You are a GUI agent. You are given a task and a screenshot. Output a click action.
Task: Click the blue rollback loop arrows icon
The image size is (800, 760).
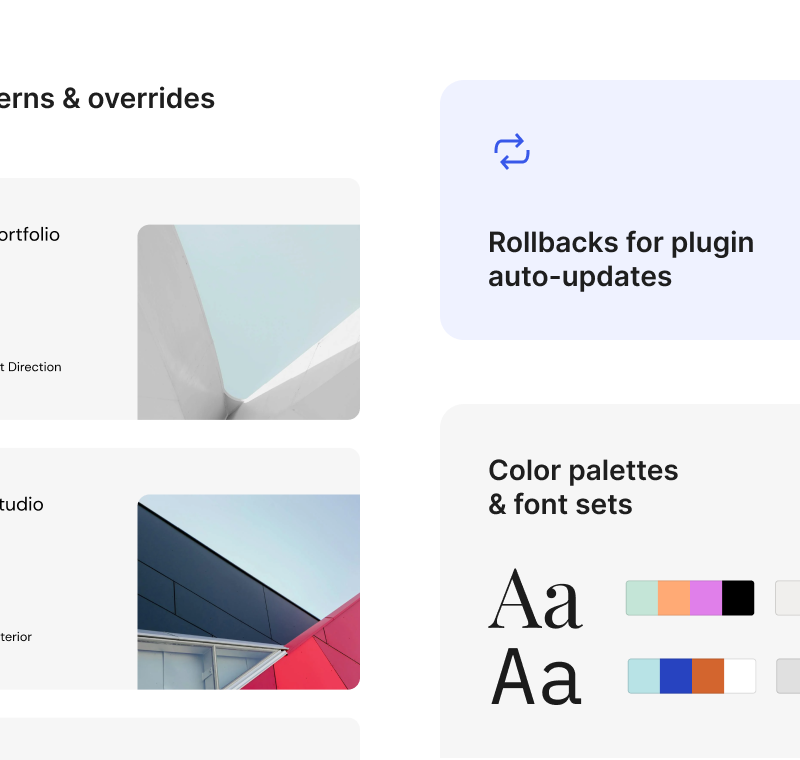pyautogui.click(x=511, y=152)
